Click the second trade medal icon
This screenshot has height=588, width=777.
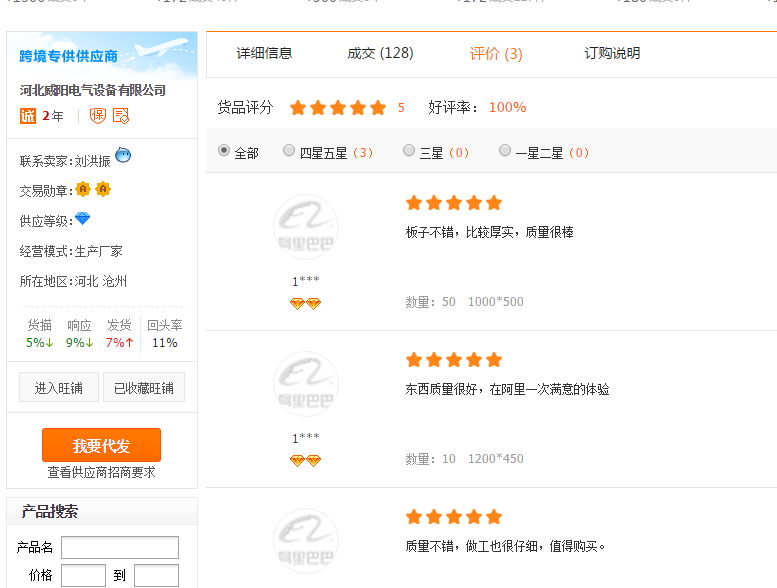click(103, 189)
